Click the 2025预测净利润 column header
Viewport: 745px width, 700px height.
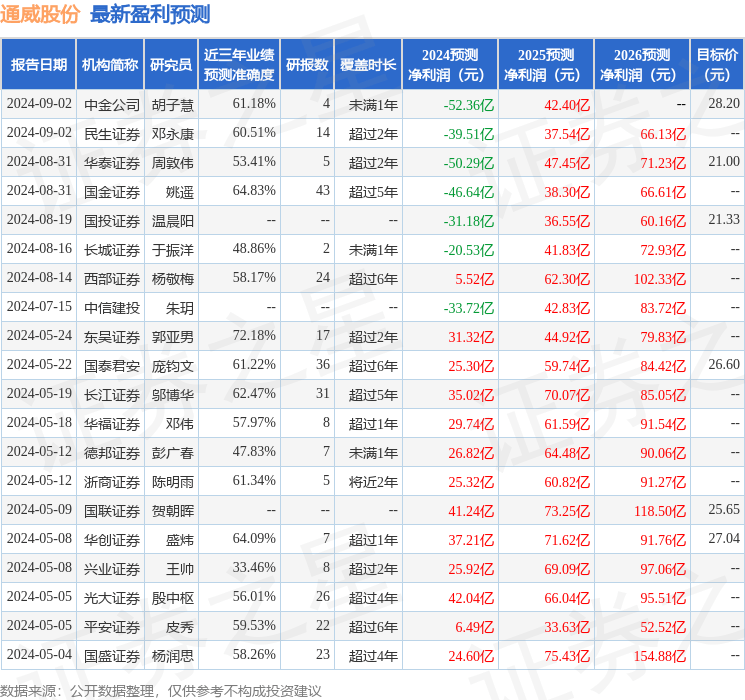pos(546,65)
